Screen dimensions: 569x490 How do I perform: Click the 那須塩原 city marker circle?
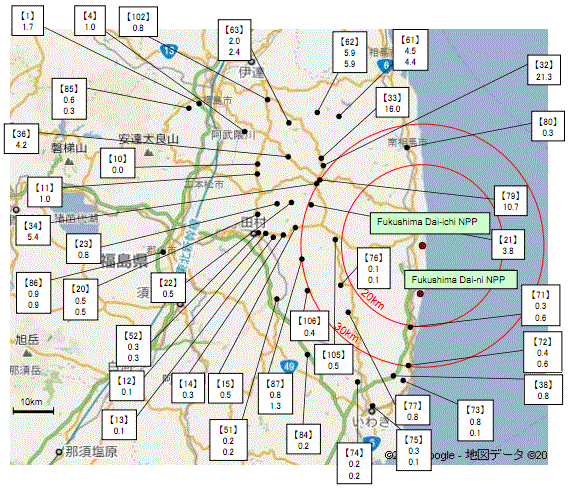[58, 452]
